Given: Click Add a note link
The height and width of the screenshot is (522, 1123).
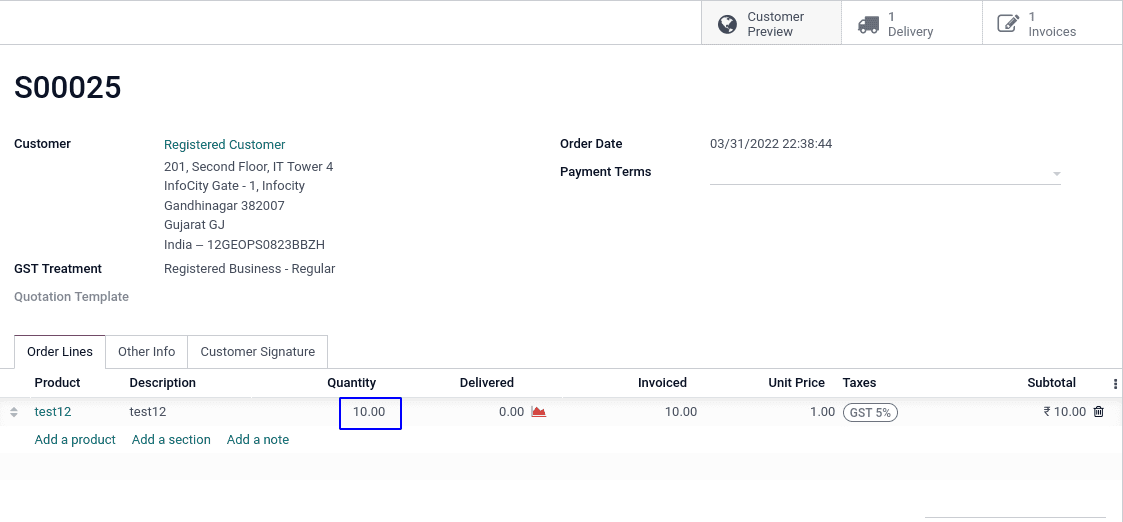Looking at the screenshot, I should tap(258, 440).
